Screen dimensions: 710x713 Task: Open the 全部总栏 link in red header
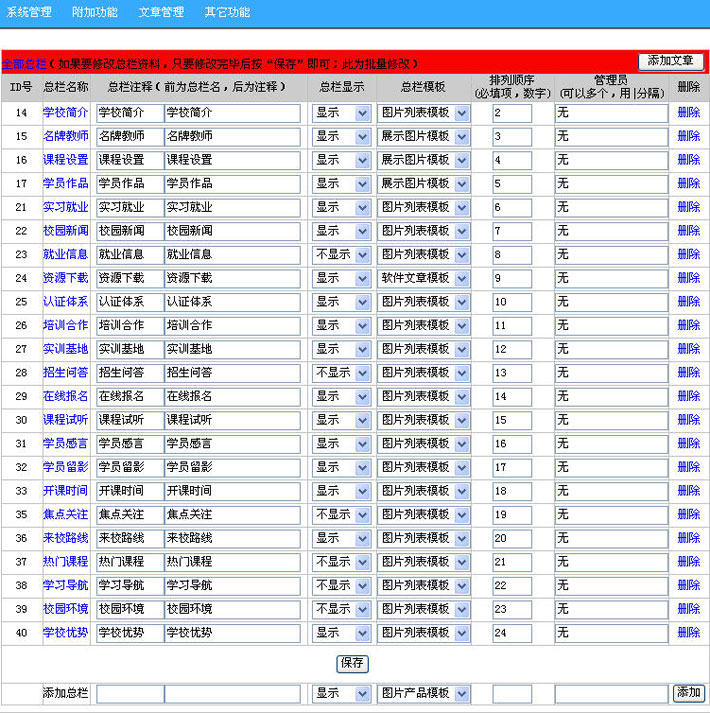pyautogui.click(x=24, y=64)
